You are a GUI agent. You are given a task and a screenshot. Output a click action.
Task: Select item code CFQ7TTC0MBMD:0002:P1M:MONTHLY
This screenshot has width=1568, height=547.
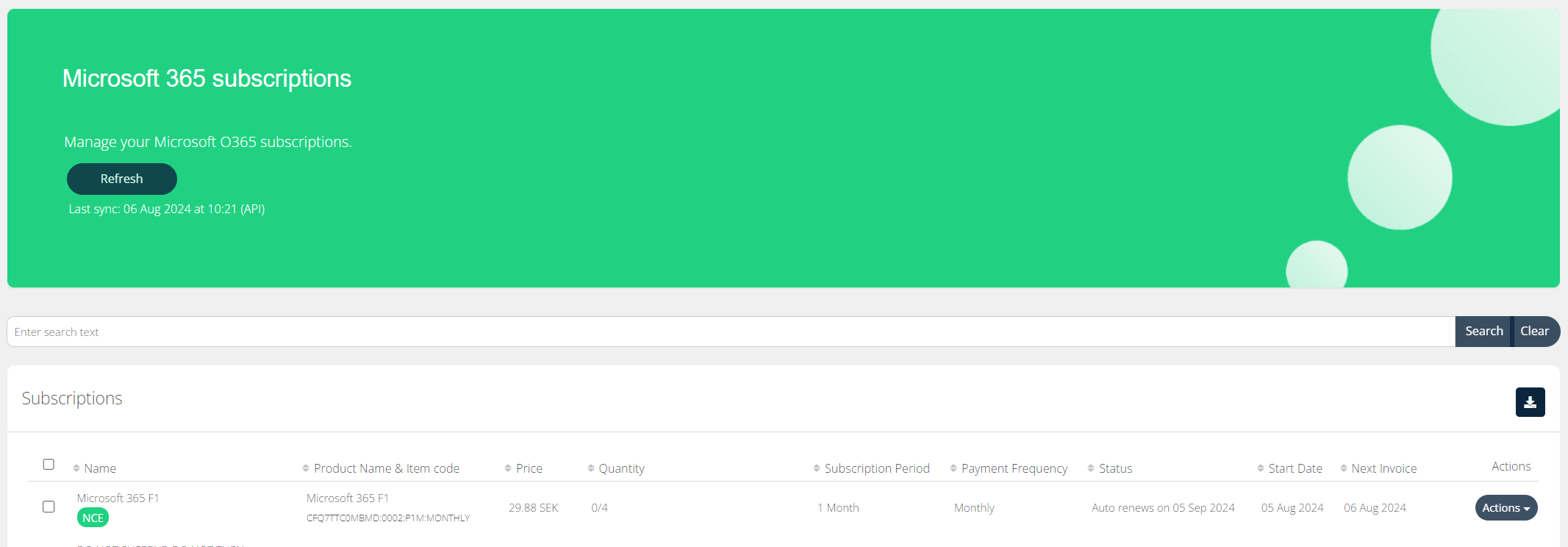(388, 518)
